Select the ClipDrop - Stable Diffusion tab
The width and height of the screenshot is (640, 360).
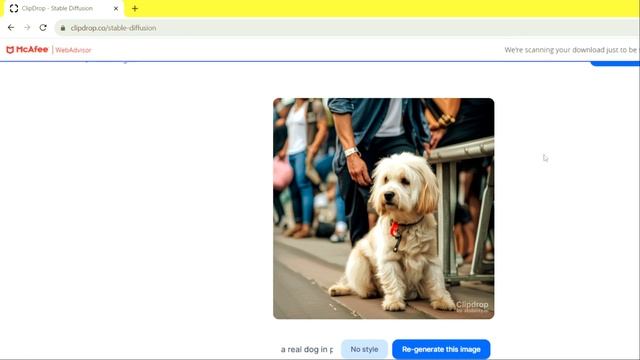[x=64, y=9]
